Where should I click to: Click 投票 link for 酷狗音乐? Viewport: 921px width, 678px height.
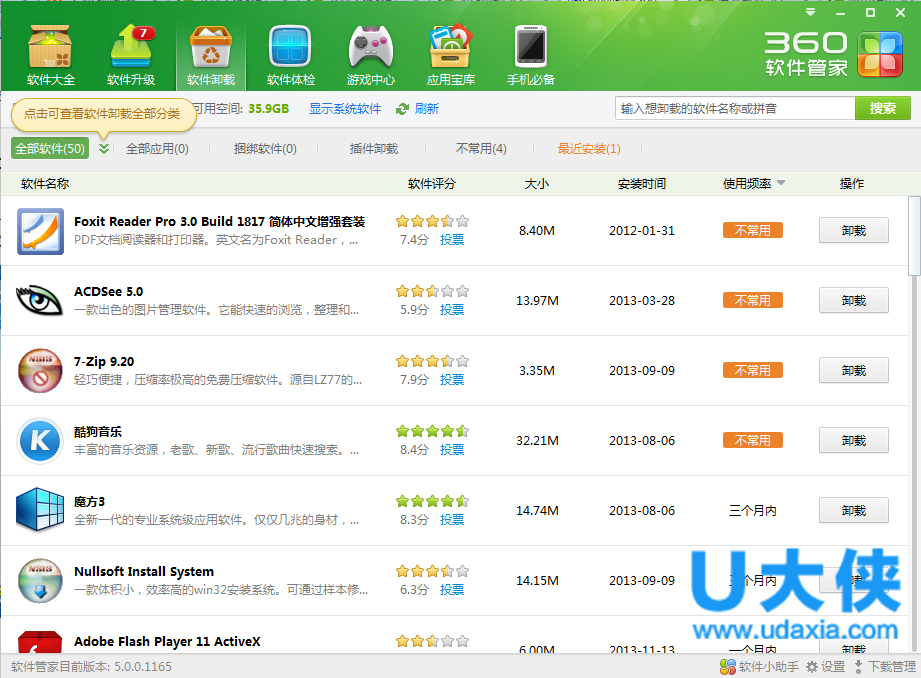click(452, 450)
